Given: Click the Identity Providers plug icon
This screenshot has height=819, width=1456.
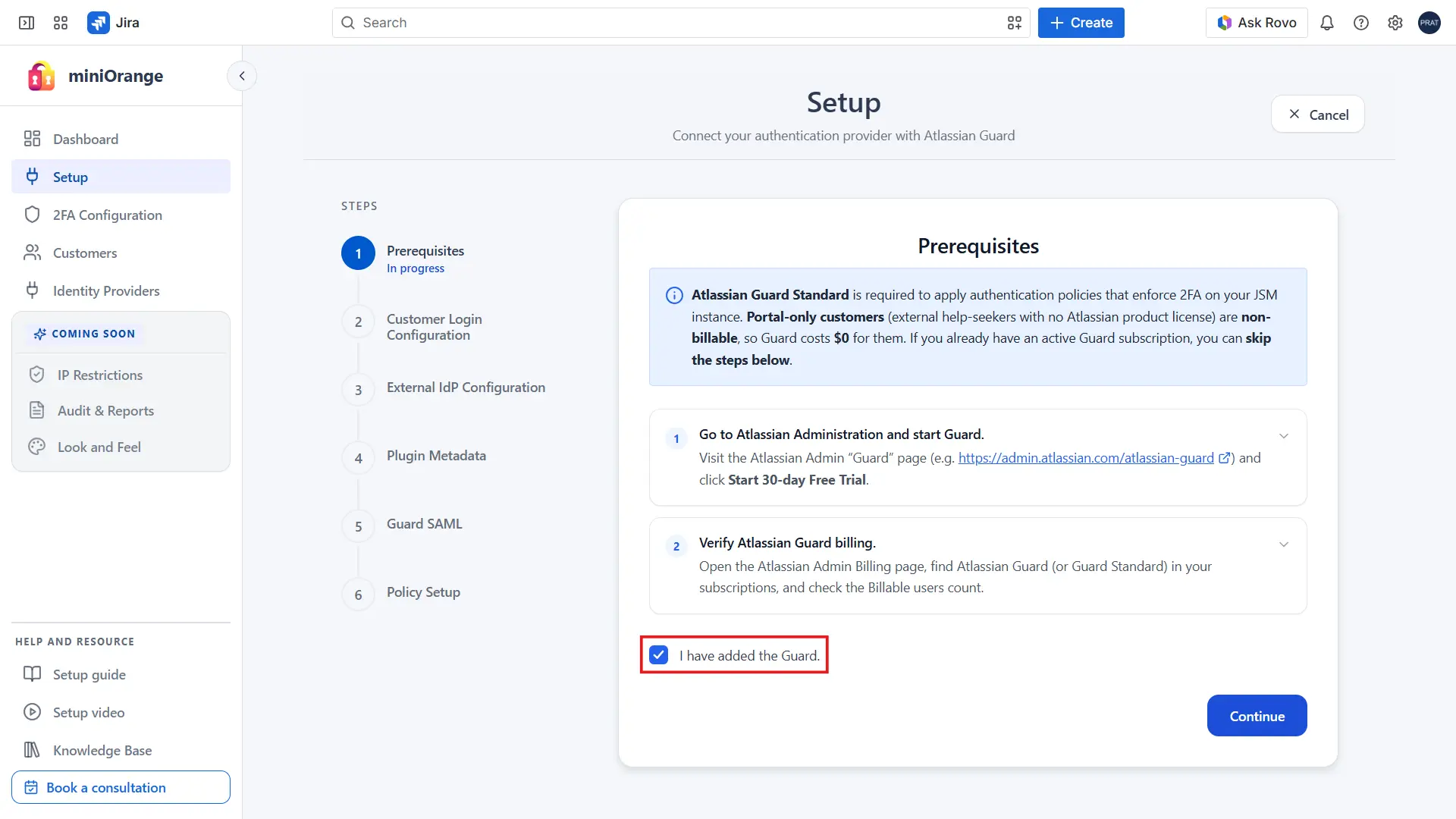Looking at the screenshot, I should coord(32,290).
